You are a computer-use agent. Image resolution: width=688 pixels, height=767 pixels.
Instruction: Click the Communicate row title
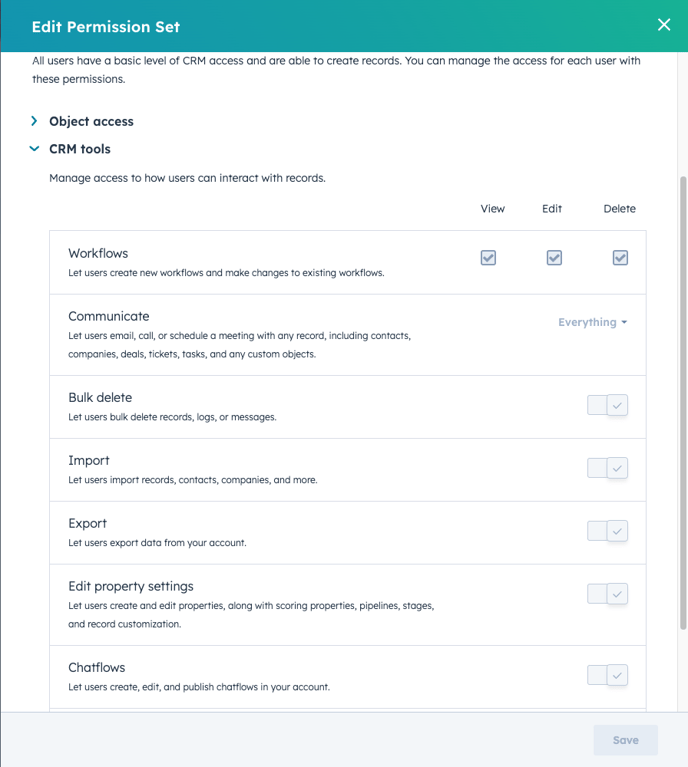(x=108, y=316)
